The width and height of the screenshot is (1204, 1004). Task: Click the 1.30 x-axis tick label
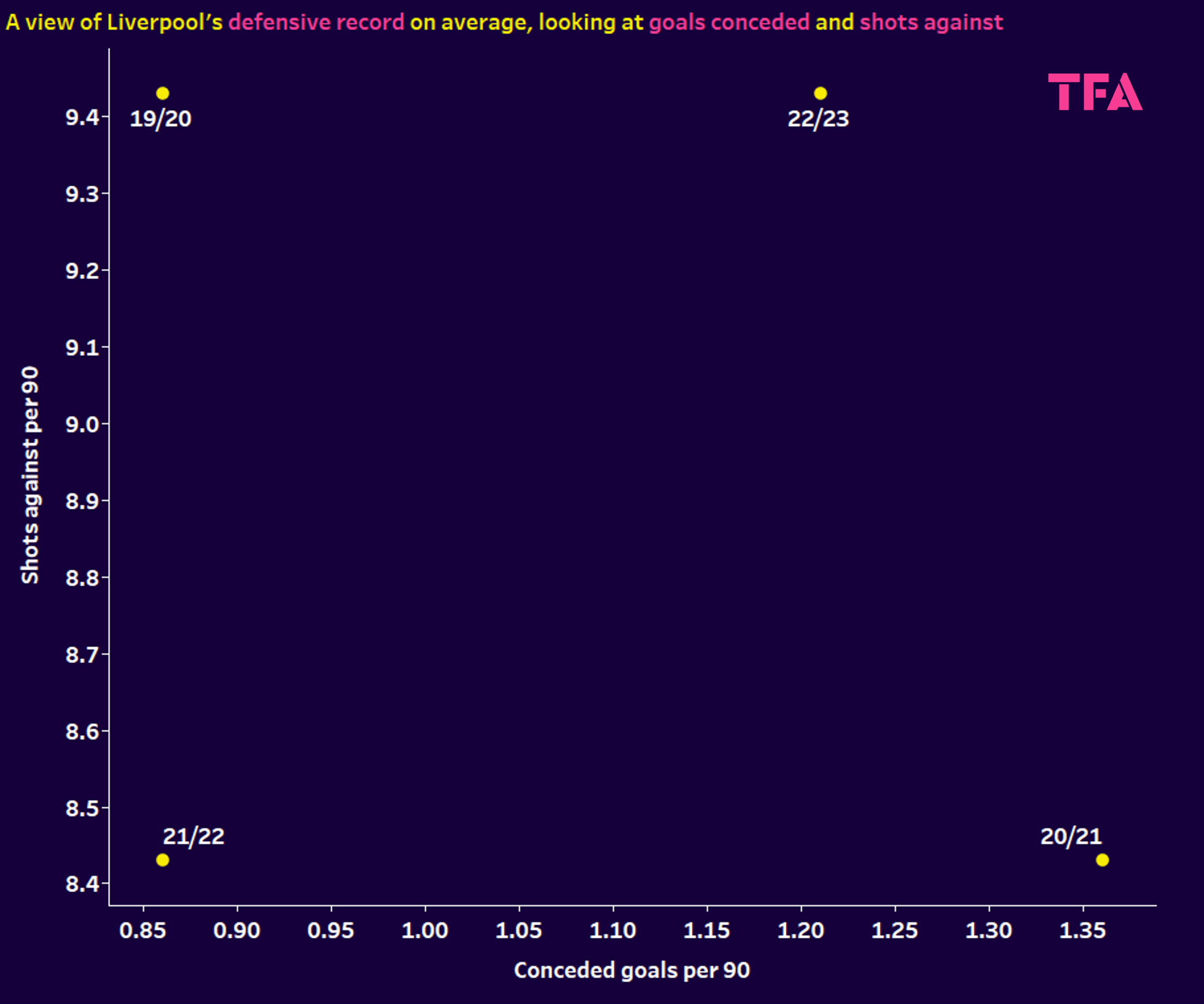(x=989, y=931)
